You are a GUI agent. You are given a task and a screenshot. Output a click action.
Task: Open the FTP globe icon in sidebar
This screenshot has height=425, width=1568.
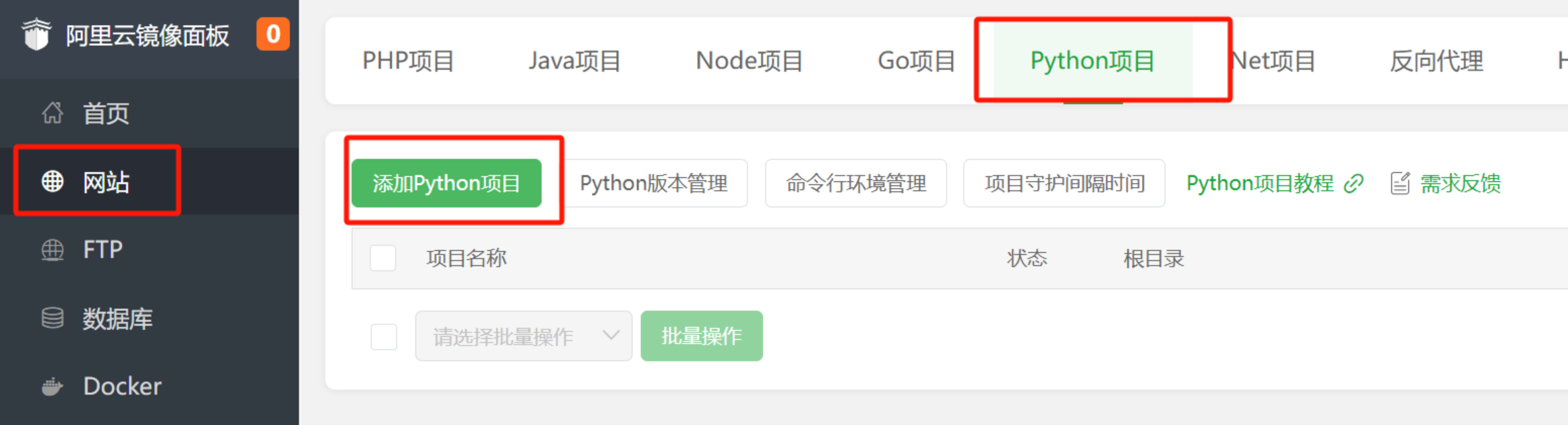click(53, 250)
